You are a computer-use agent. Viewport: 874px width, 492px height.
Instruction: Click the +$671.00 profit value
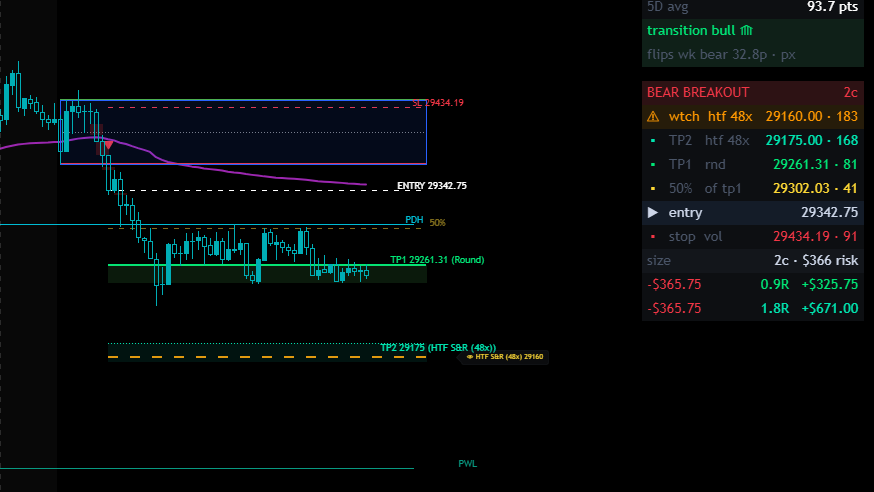click(830, 308)
